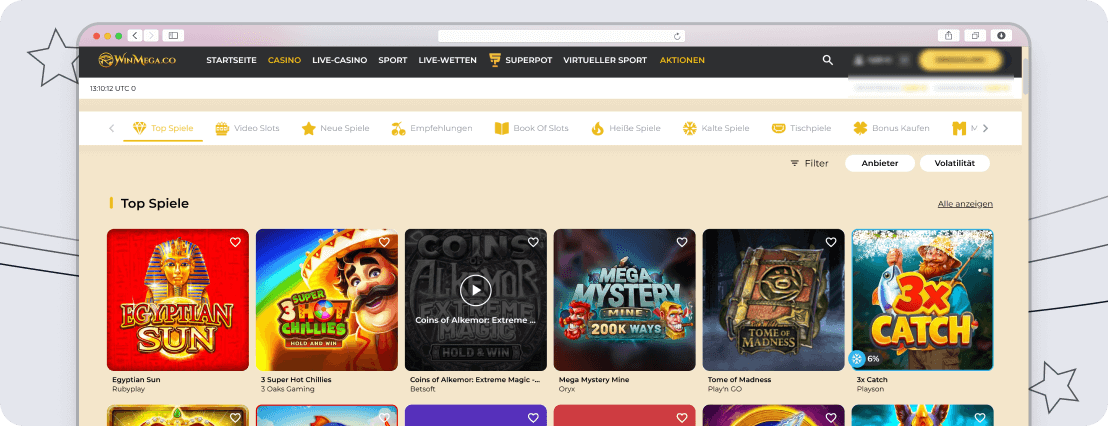Open Virtueller Sport menu item
Viewport: 1108px width, 426px height.
point(605,61)
